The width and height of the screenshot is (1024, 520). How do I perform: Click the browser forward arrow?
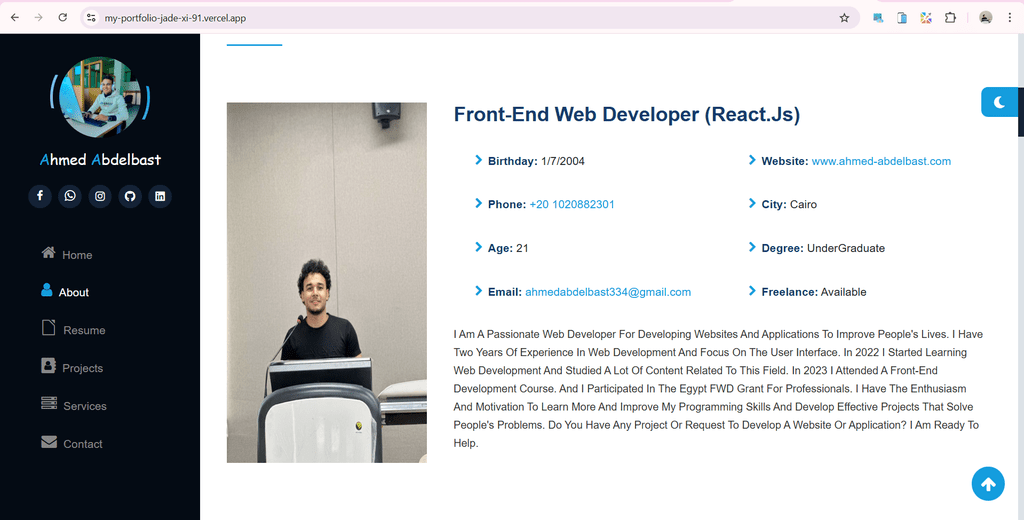pos(39,18)
